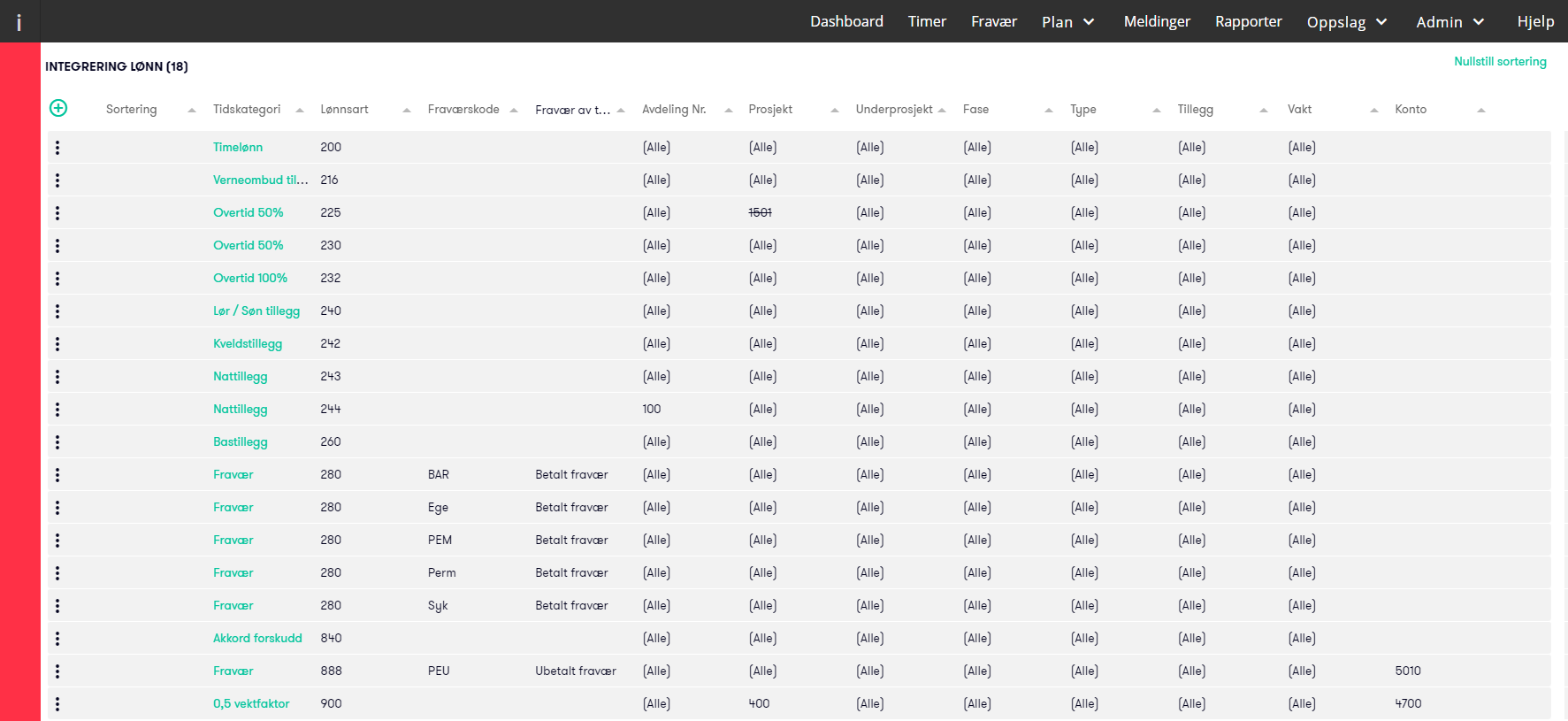This screenshot has width=1568, height=721.
Task: Open the row menu for Verneombud tillegg
Action: pyautogui.click(x=57, y=180)
